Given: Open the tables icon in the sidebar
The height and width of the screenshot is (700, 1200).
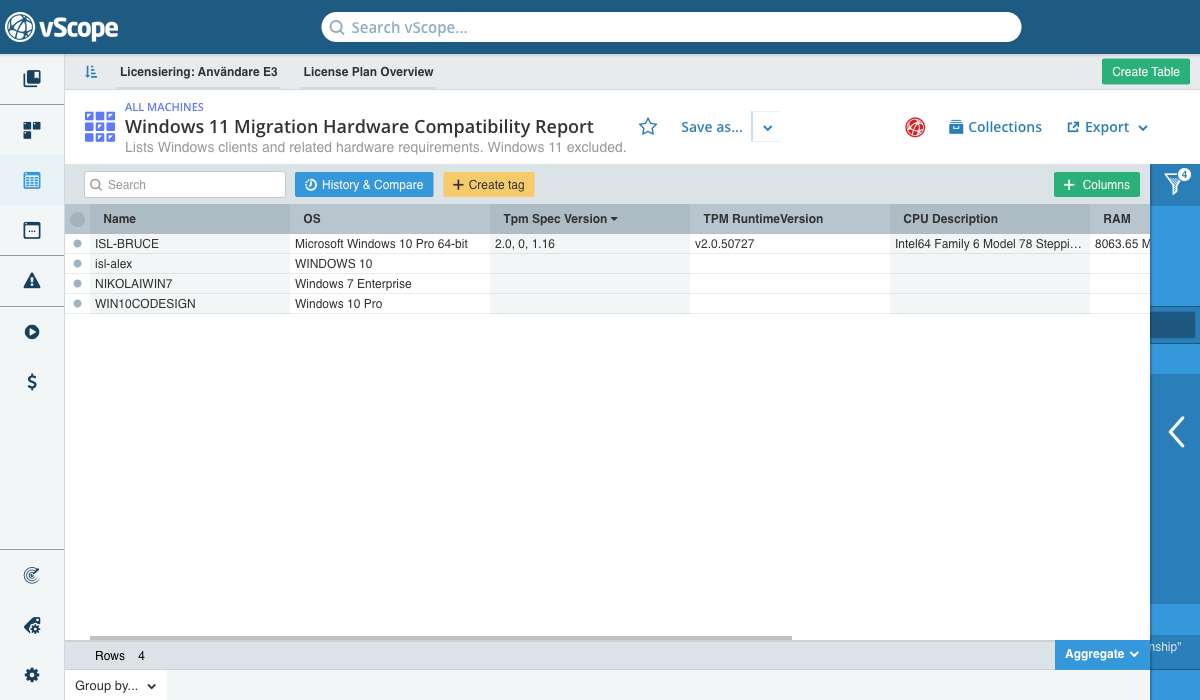Looking at the screenshot, I should point(32,181).
